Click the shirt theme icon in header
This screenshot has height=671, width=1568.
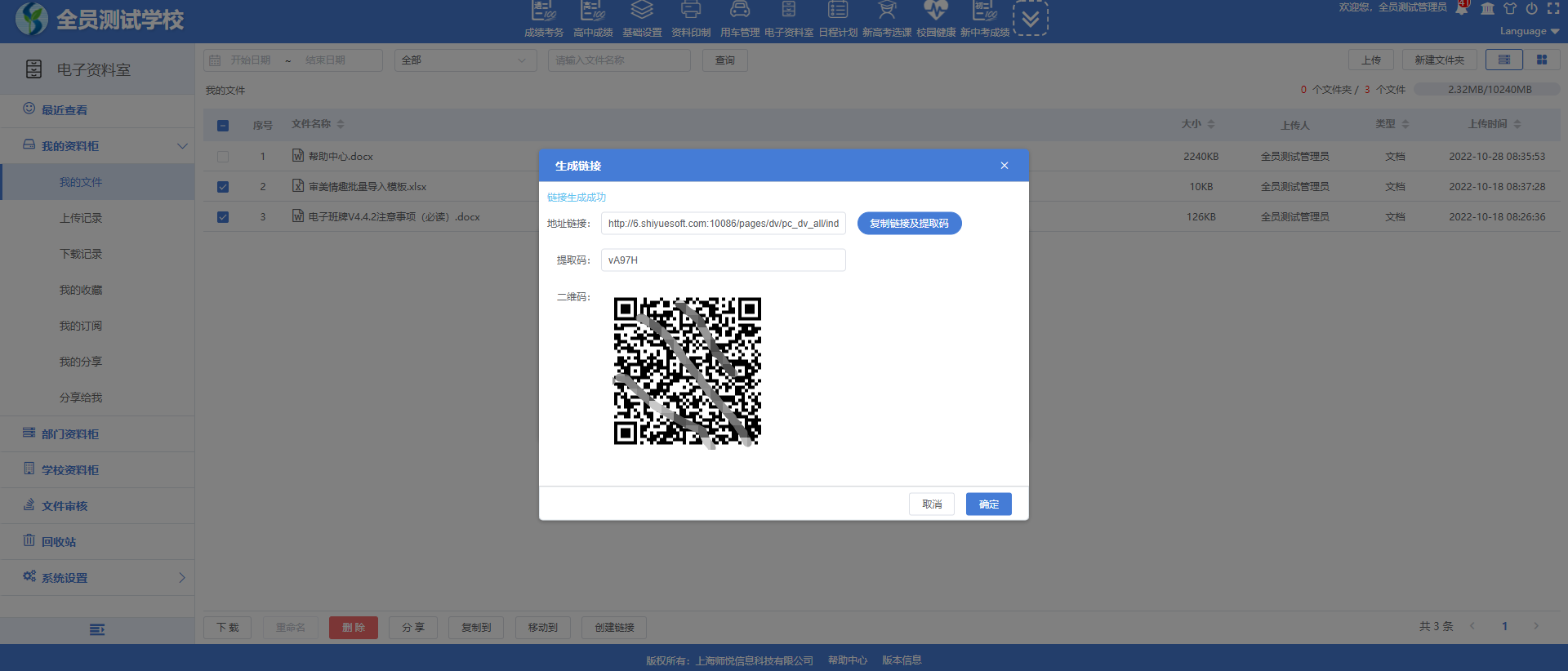coord(1510,8)
